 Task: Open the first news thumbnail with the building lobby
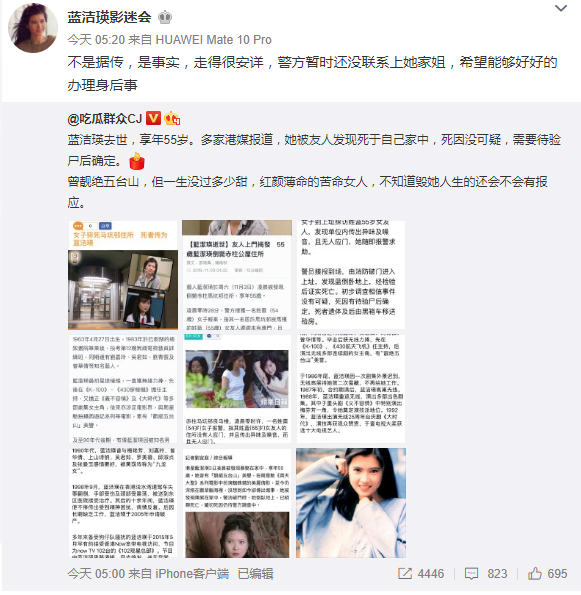point(123,275)
